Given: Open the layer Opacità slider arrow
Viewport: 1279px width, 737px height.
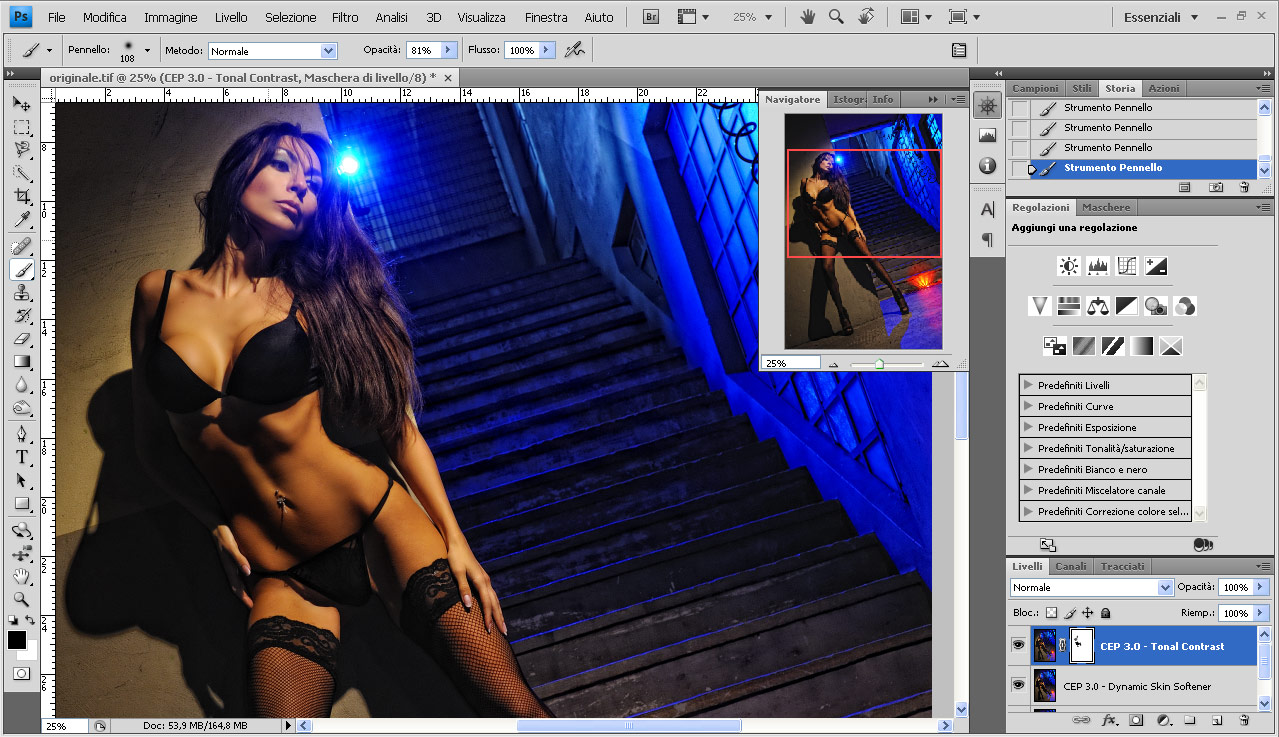Looking at the screenshot, I should [x=1260, y=587].
